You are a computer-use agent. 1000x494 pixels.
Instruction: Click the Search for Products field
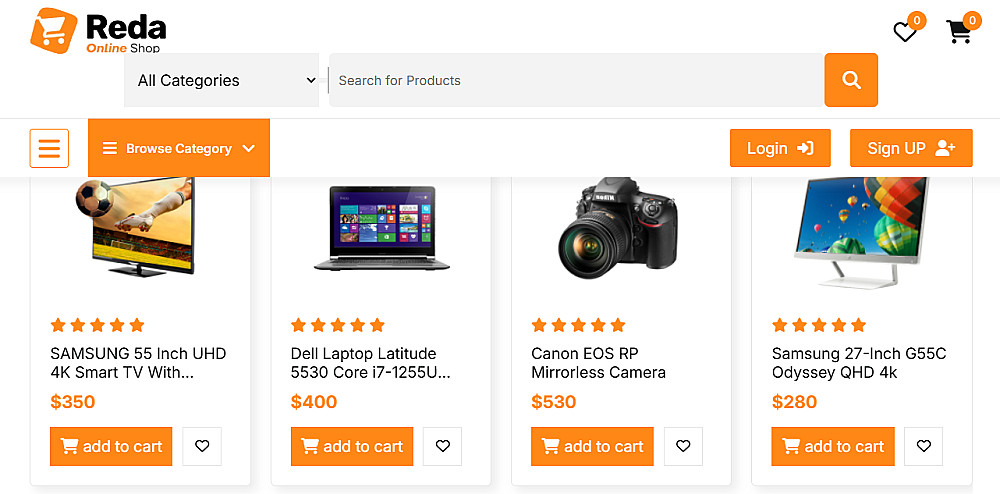click(x=576, y=80)
